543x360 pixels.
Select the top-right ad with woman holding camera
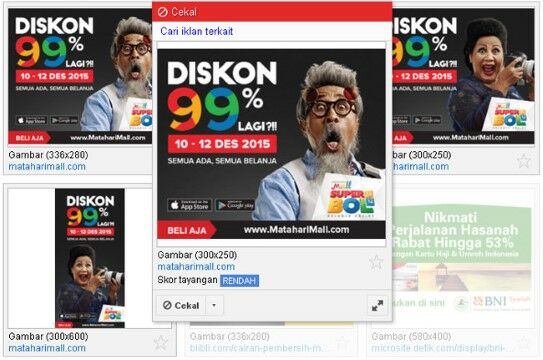click(x=463, y=76)
